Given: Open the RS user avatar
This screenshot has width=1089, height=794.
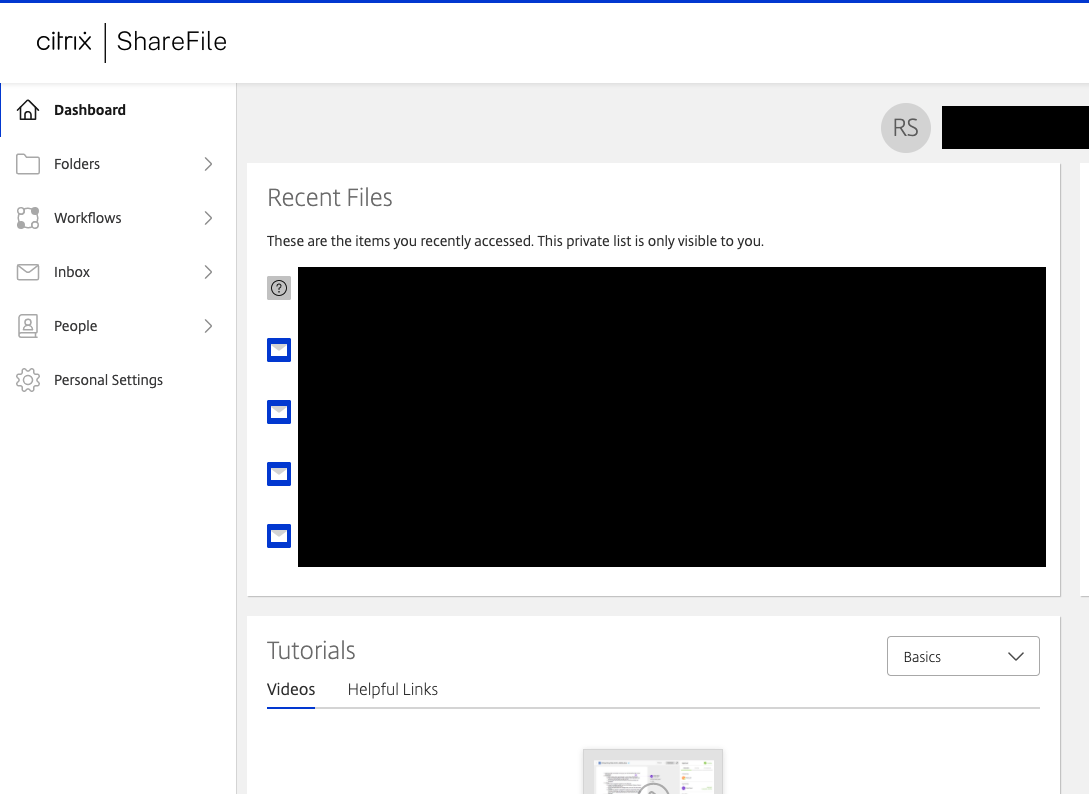Looking at the screenshot, I should pyautogui.click(x=906, y=128).
